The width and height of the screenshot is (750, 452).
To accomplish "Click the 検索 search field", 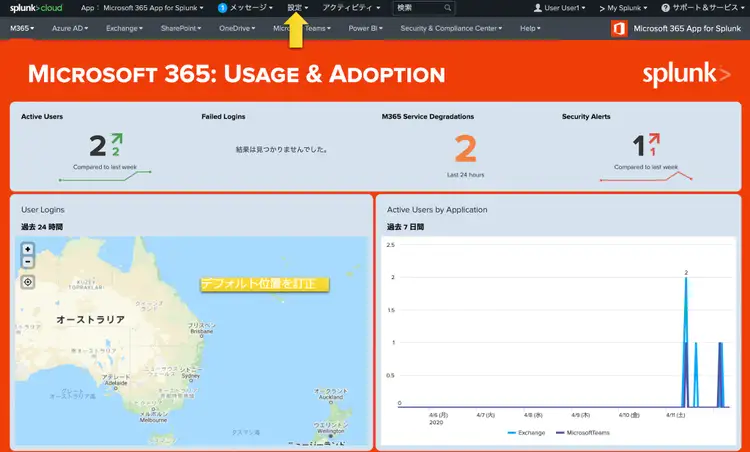I will (424, 8).
